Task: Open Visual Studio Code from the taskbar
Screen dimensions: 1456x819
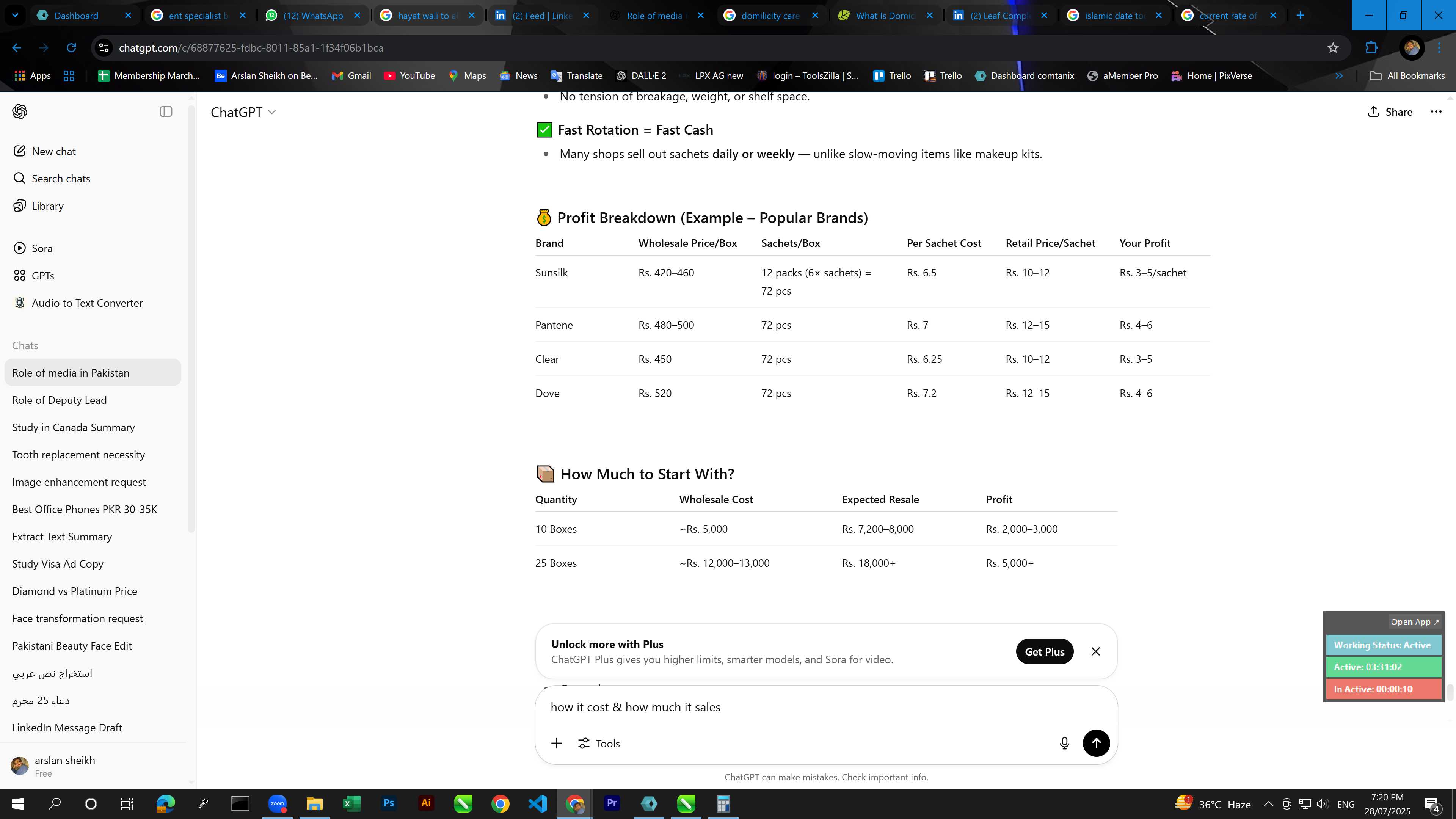Action: point(538,803)
